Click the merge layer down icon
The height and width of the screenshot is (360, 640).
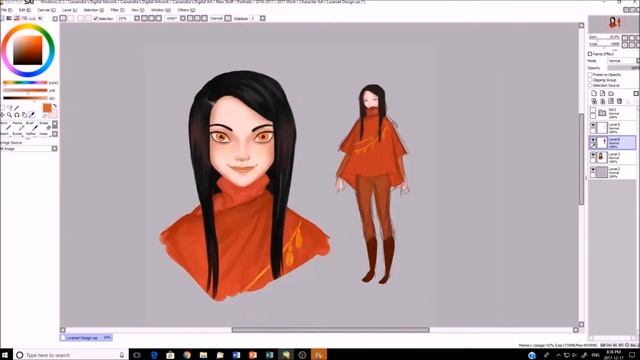tap(602, 101)
